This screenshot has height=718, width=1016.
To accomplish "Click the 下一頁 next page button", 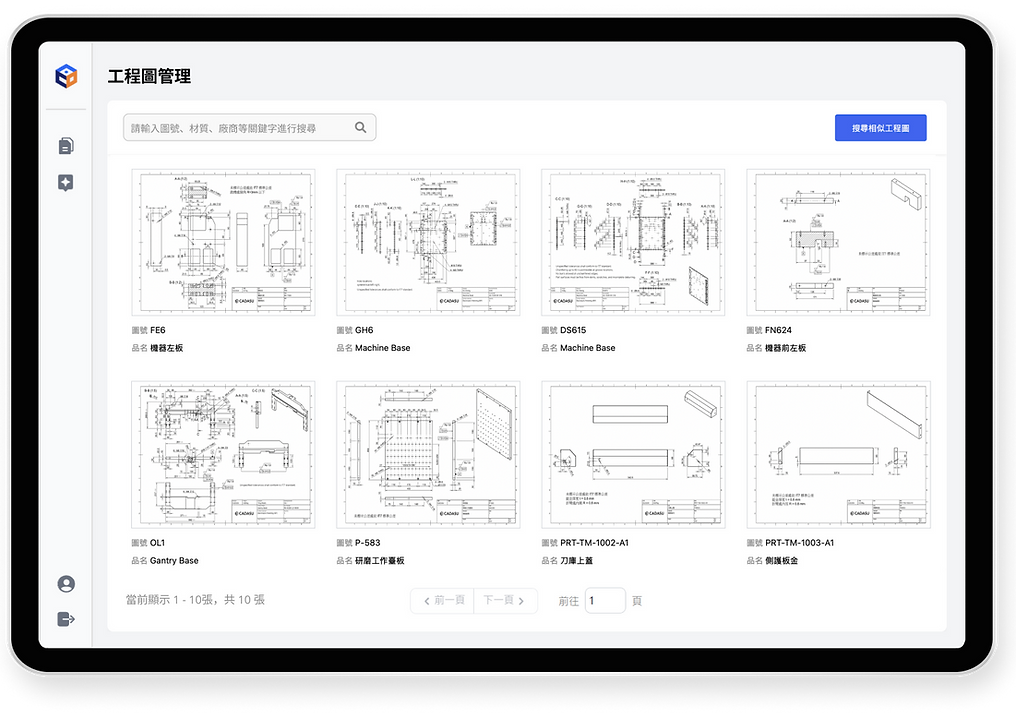I will pos(505,601).
